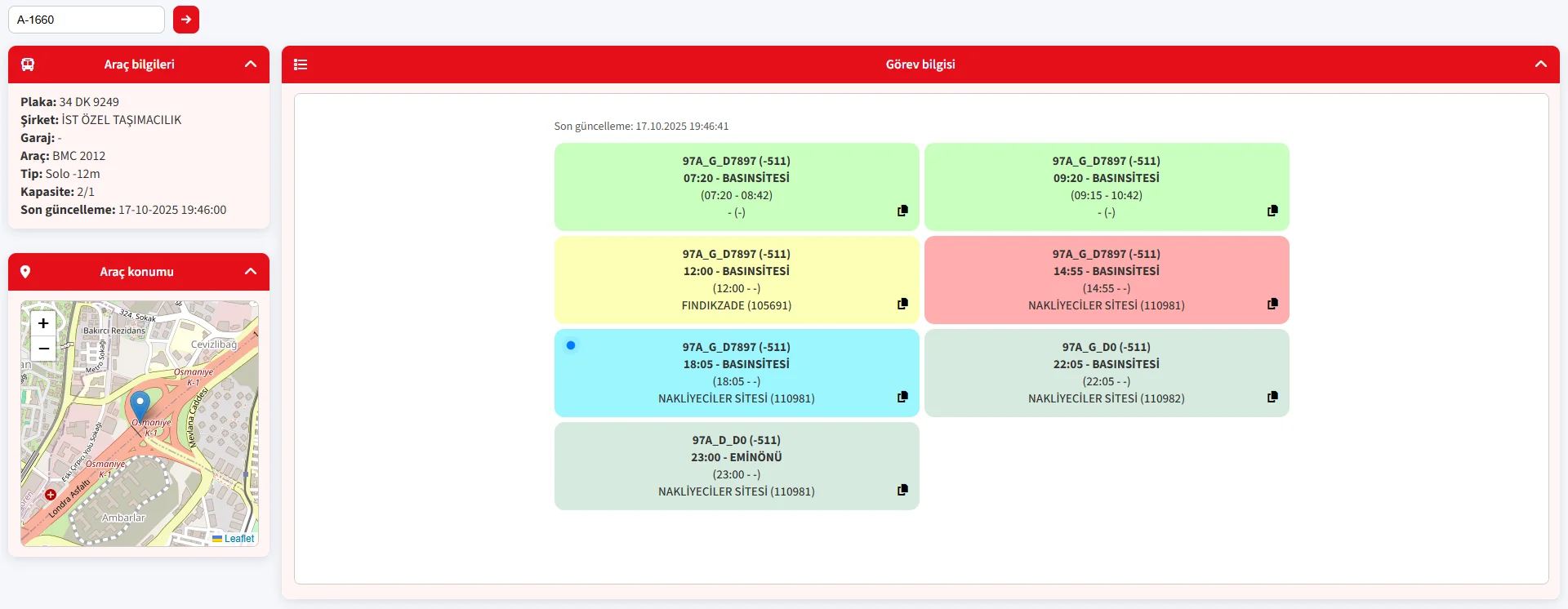Copy the 09:20 BASINSİTESİ task
1568x609 pixels.
1272,211
